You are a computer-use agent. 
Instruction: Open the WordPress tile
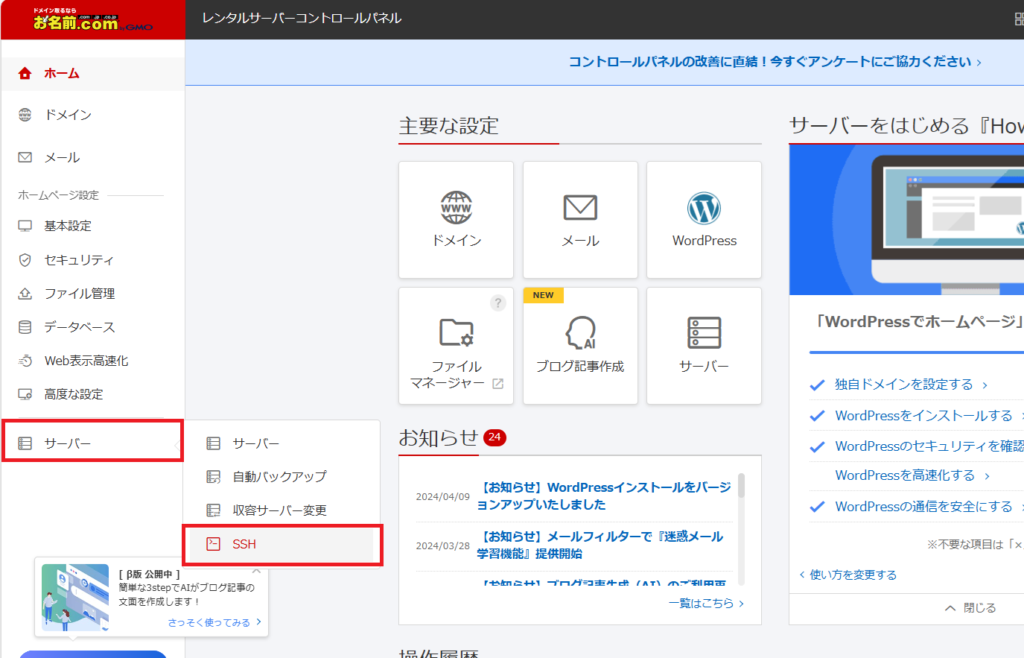click(704, 220)
